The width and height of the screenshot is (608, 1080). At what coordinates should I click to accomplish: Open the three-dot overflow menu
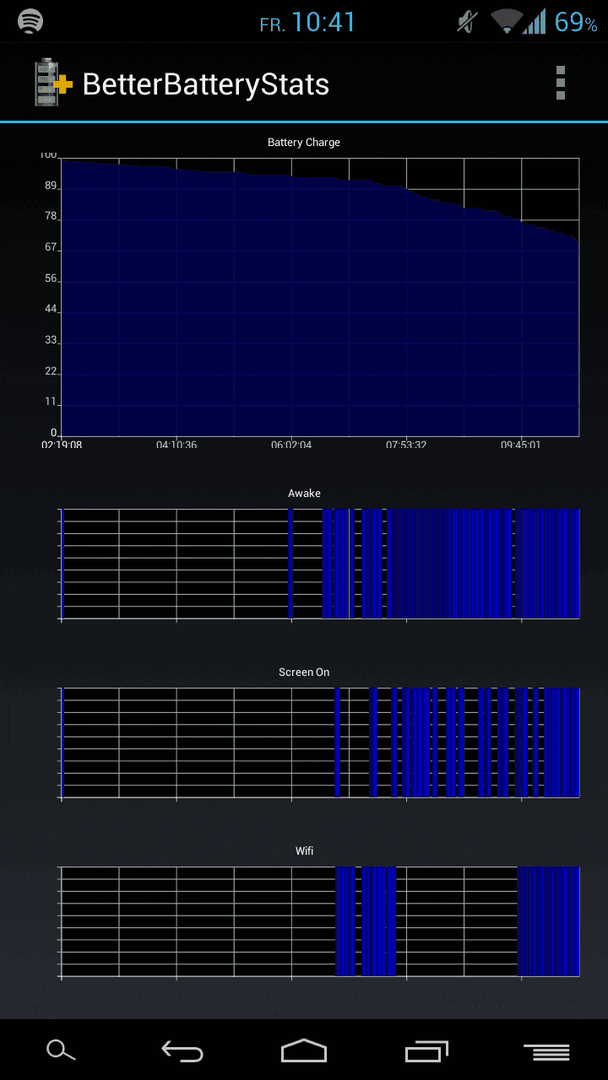(x=560, y=83)
